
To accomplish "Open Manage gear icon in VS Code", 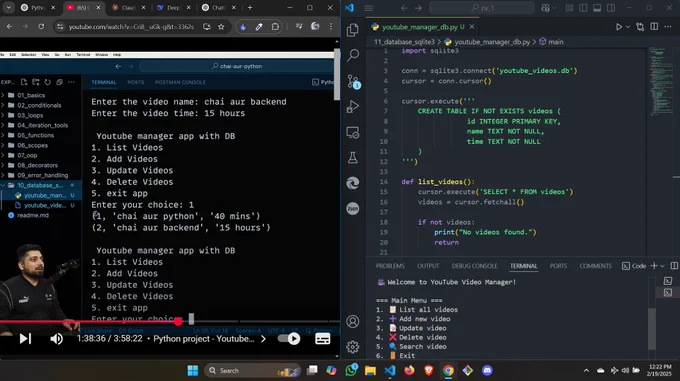I will click(x=353, y=347).
